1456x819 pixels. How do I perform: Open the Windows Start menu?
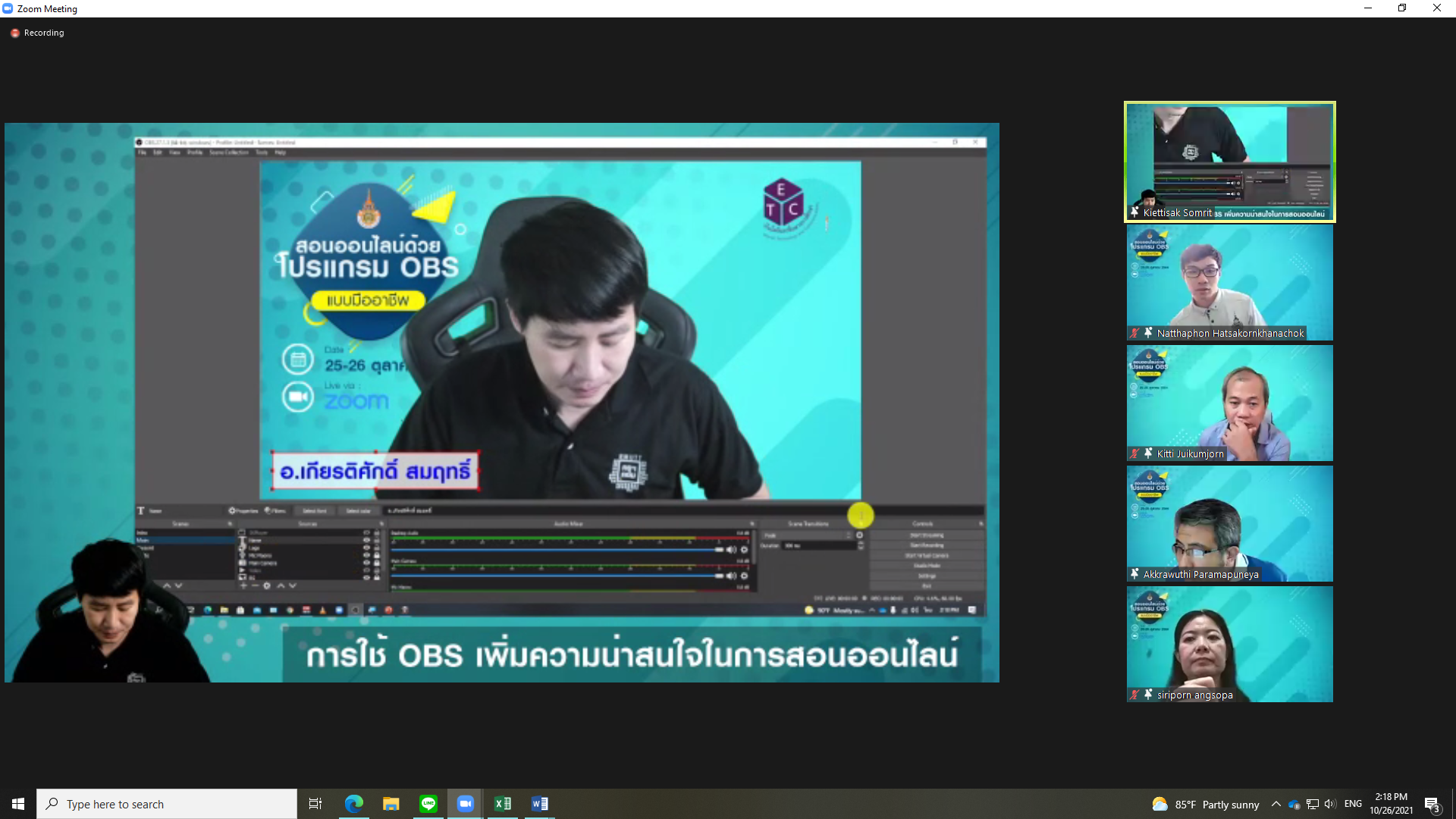(18, 804)
